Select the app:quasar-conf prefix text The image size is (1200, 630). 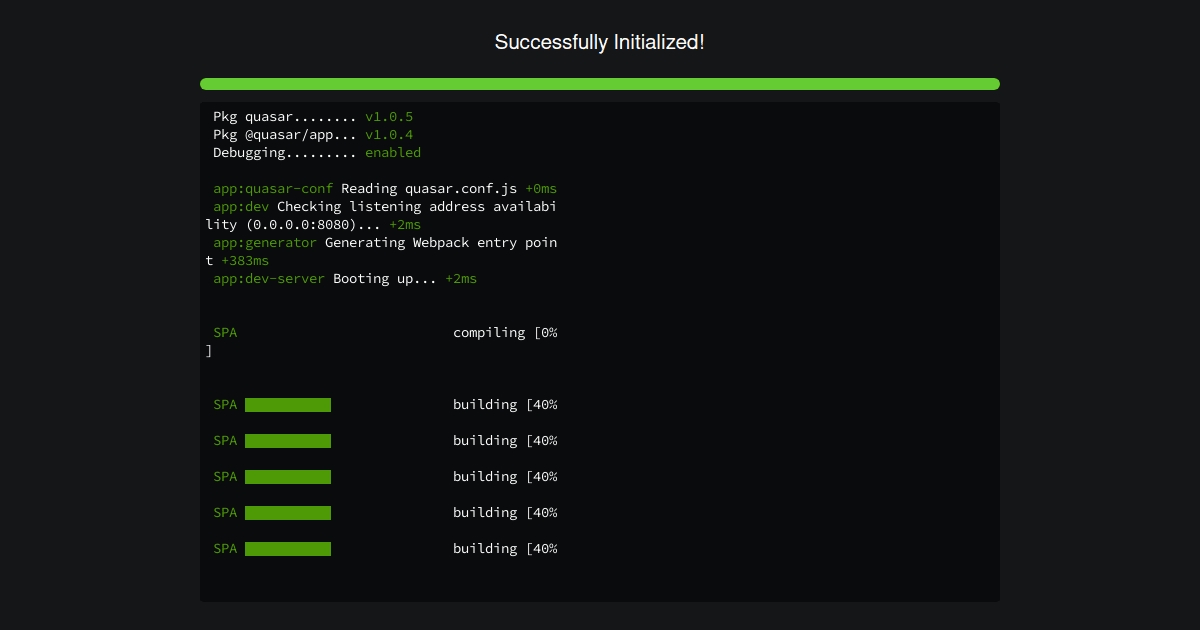272,188
